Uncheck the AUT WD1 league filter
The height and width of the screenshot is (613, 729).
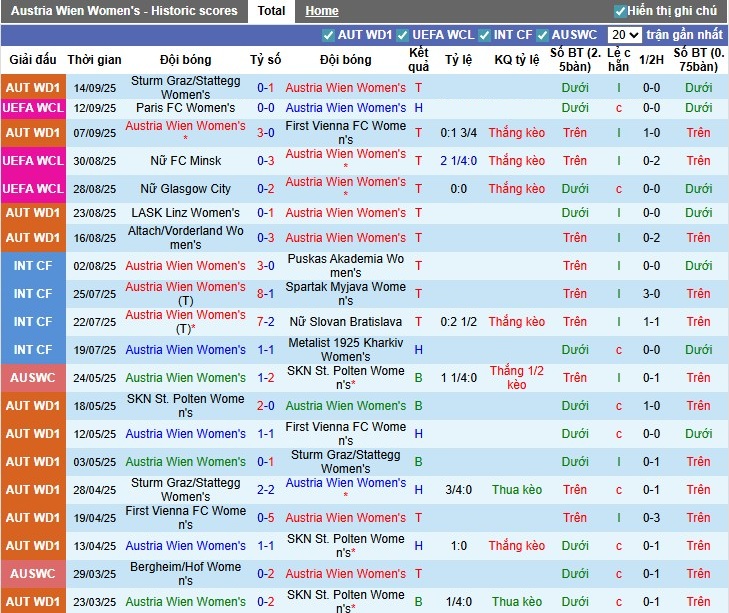pyautogui.click(x=329, y=35)
